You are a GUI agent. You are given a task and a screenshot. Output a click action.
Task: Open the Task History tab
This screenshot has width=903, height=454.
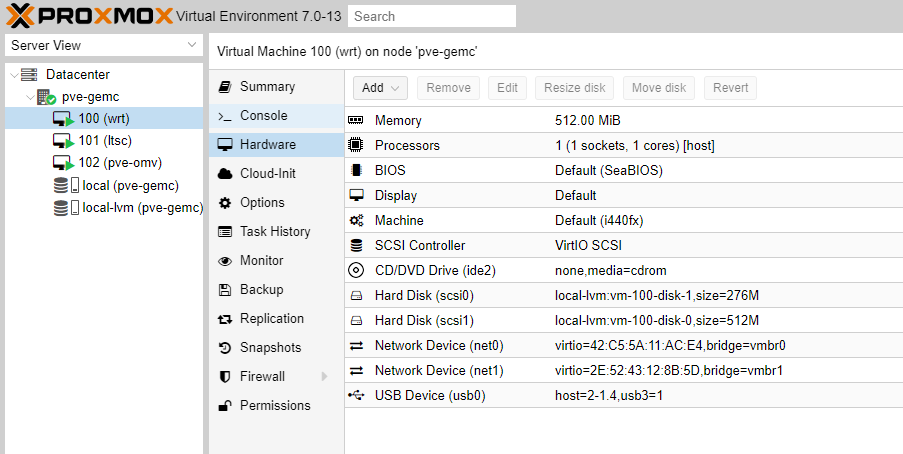276,232
